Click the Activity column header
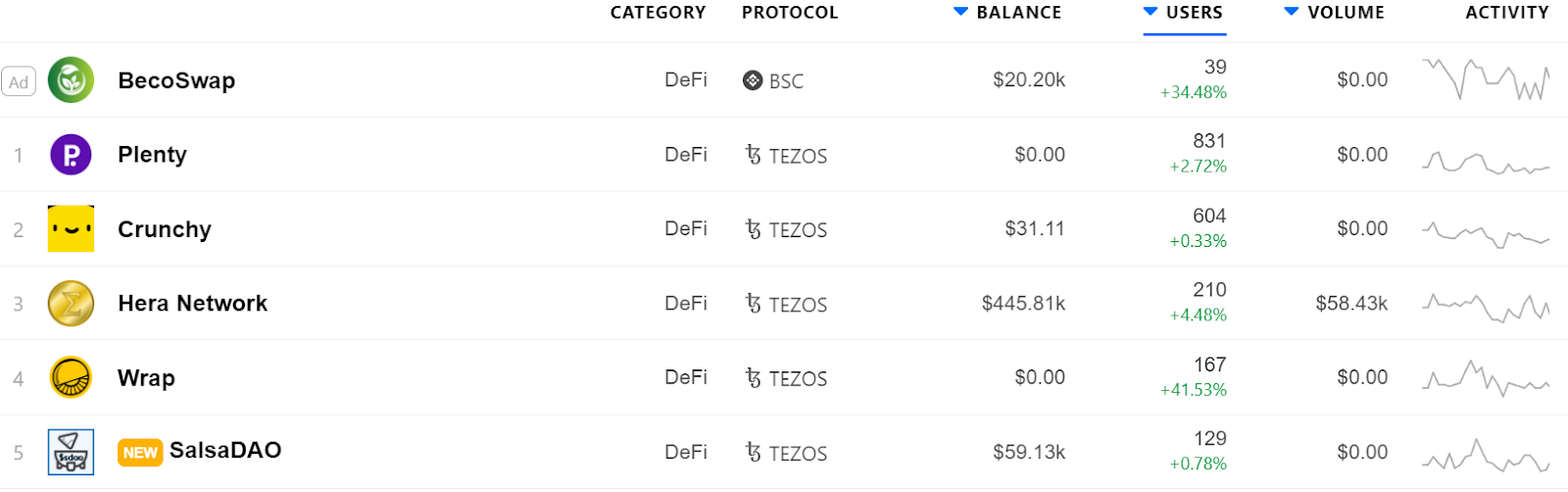1568x492 pixels. [1506, 13]
